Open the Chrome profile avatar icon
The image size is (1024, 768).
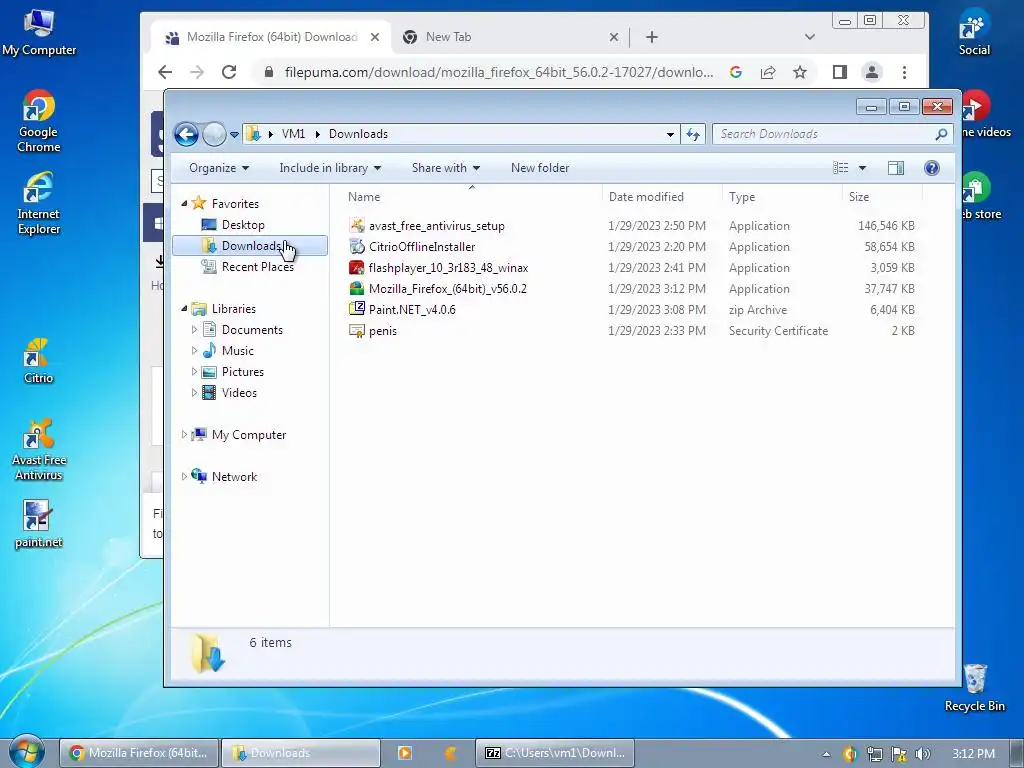click(872, 72)
